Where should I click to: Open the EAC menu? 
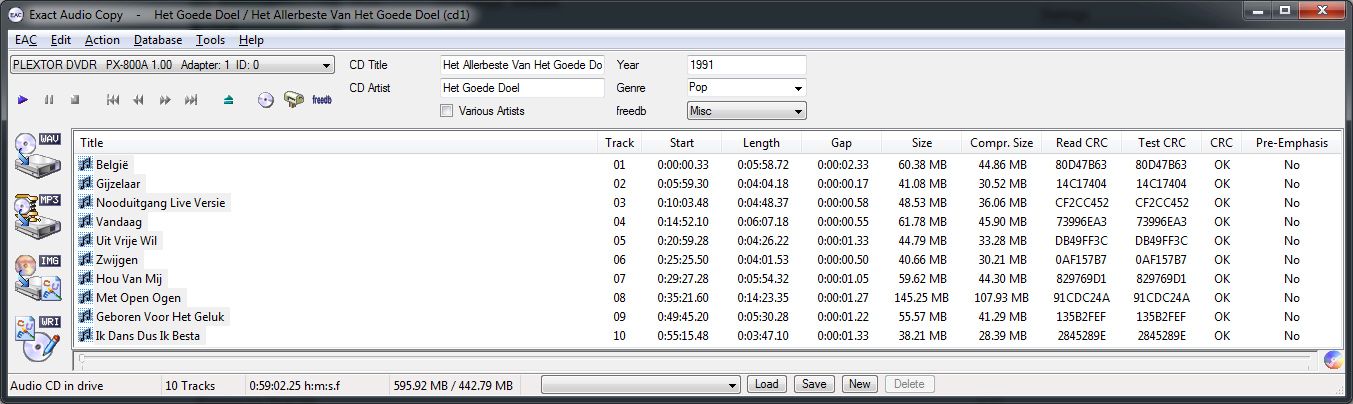tap(26, 40)
